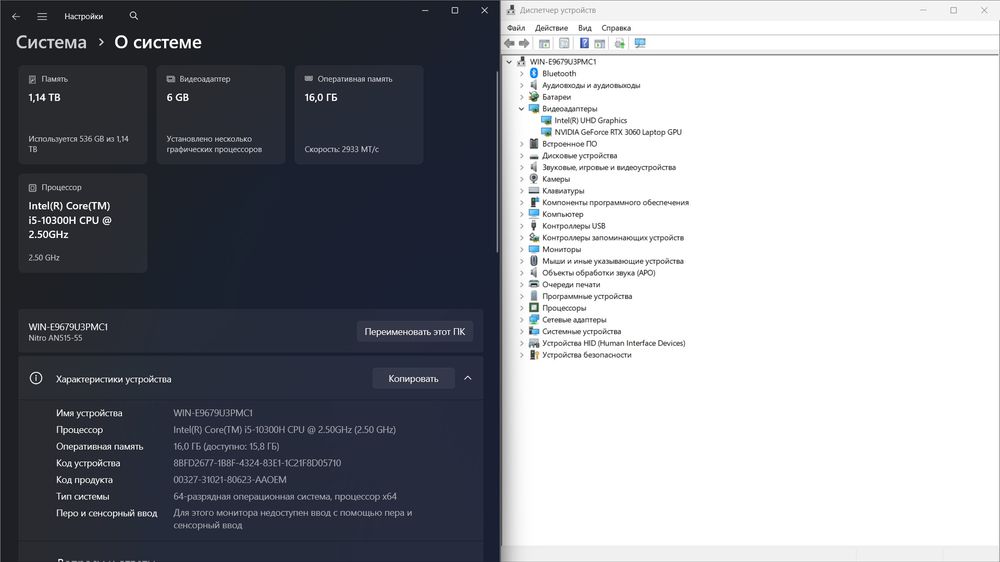Viewport: 1000px width, 562px height.
Task: Click the blue question mark help icon
Action: click(x=584, y=43)
